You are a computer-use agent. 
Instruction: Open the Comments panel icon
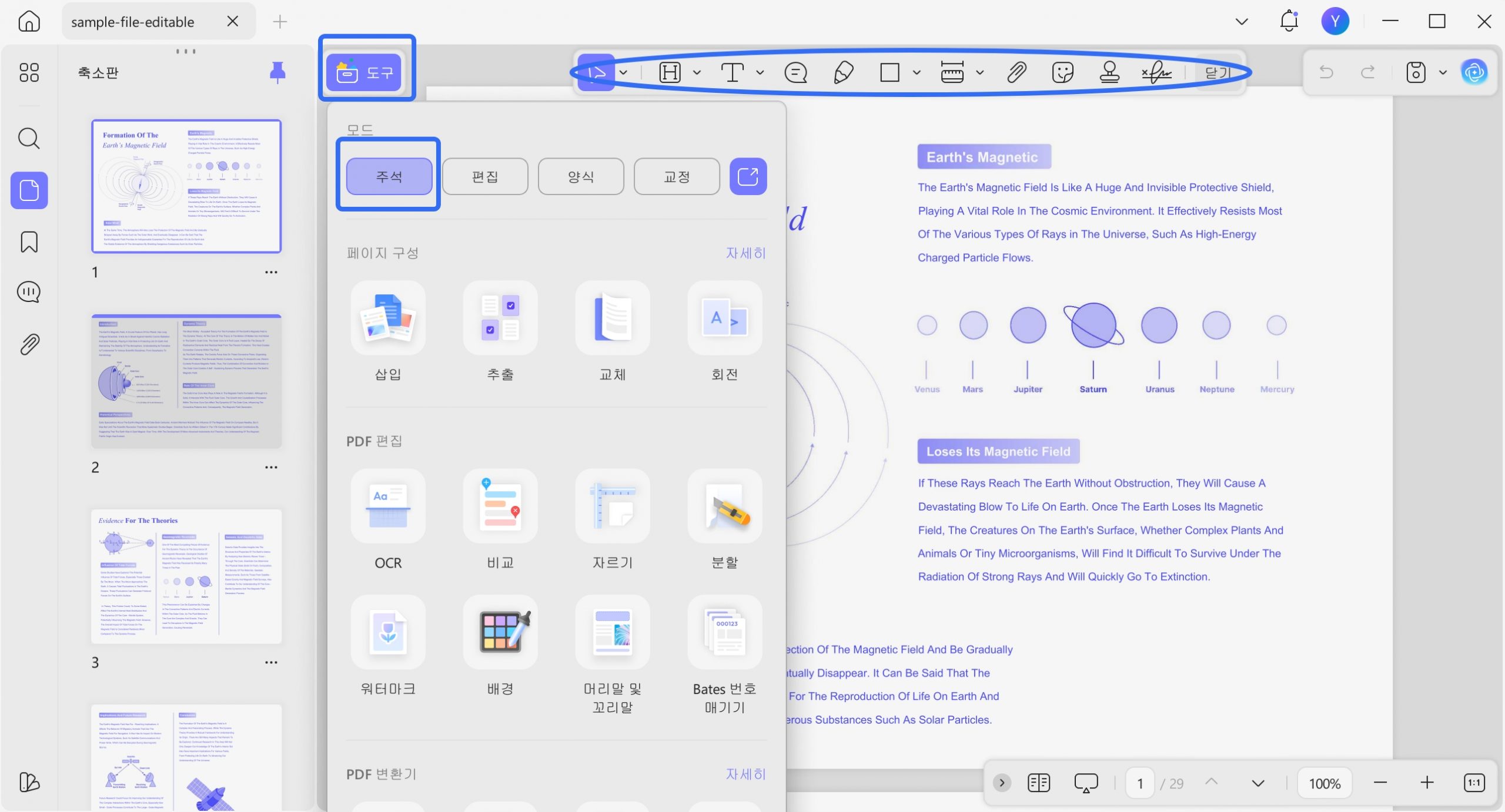point(29,292)
